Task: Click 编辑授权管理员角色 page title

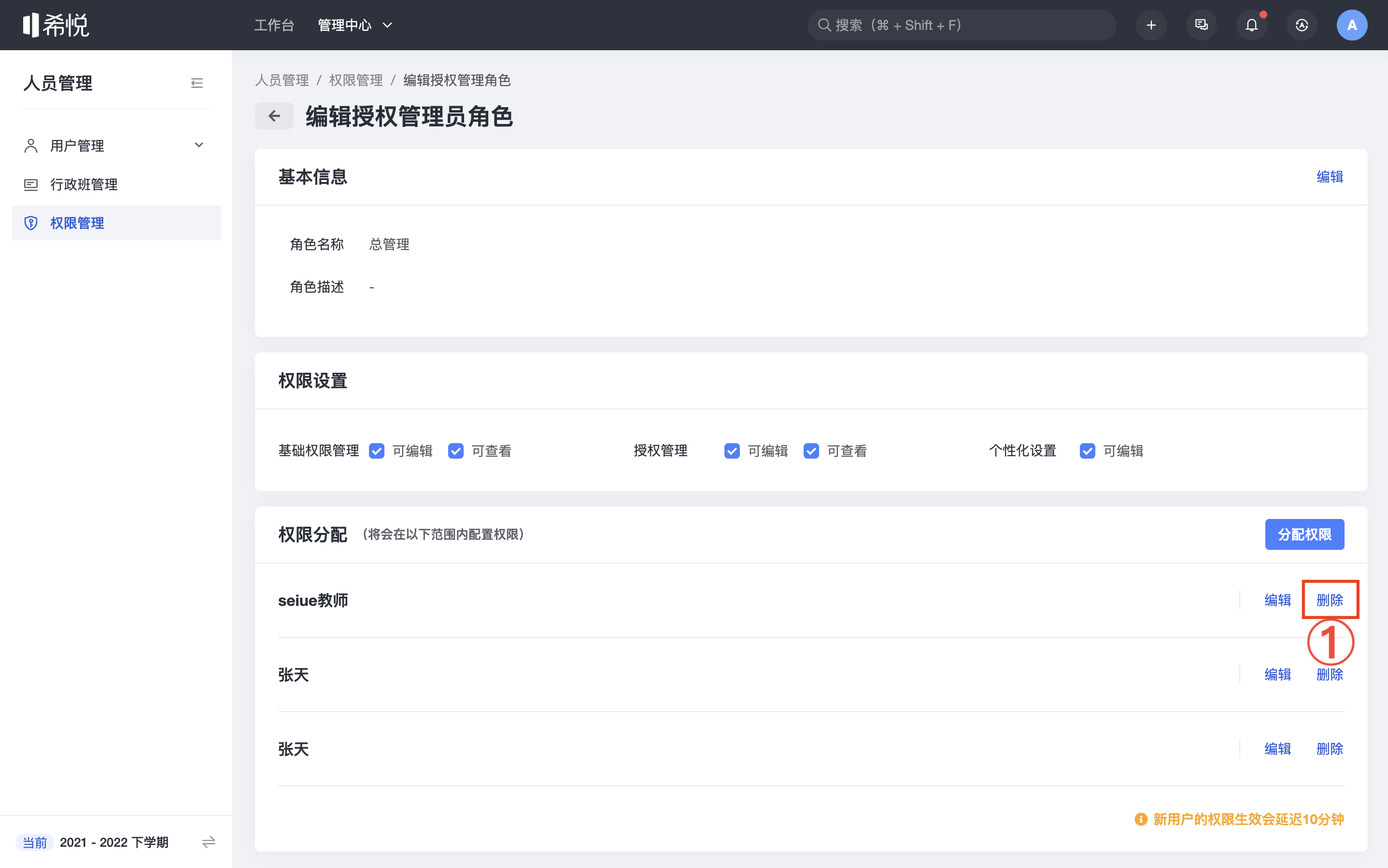Action: [409, 116]
